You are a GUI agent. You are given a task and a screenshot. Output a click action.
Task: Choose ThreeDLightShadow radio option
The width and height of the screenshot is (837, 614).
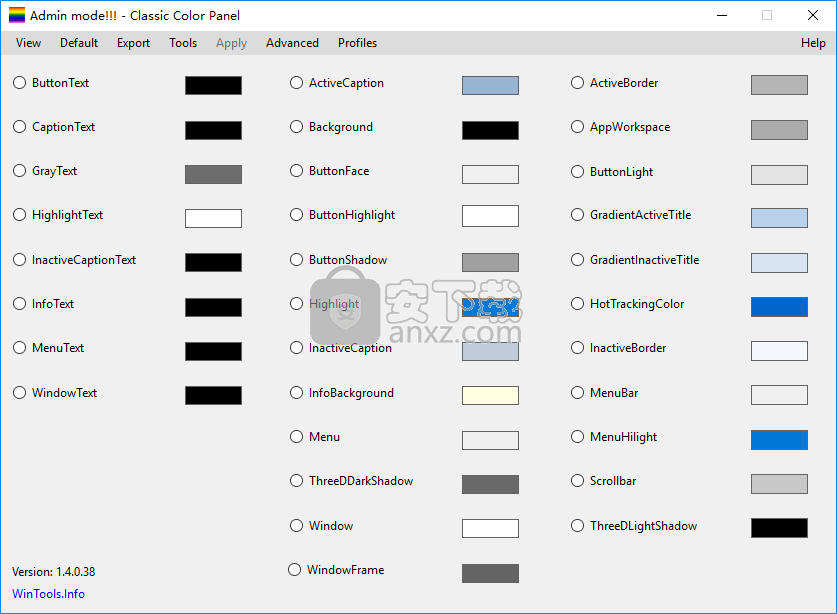[577, 526]
